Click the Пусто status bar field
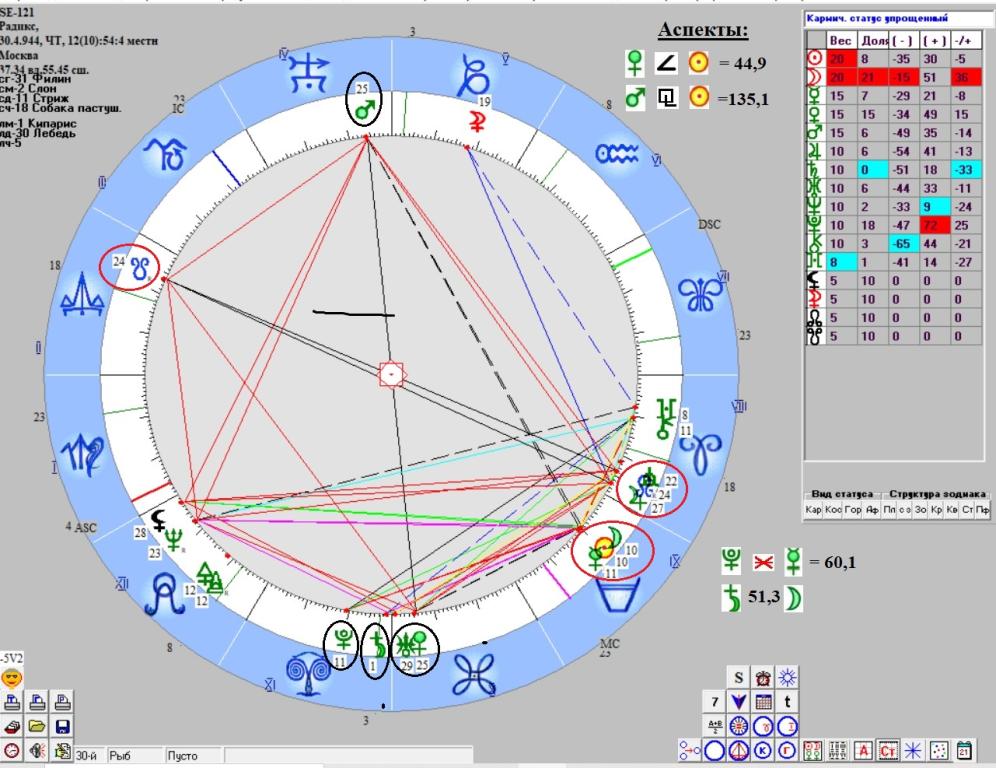Image resolution: width=996 pixels, height=768 pixels. coord(192,757)
